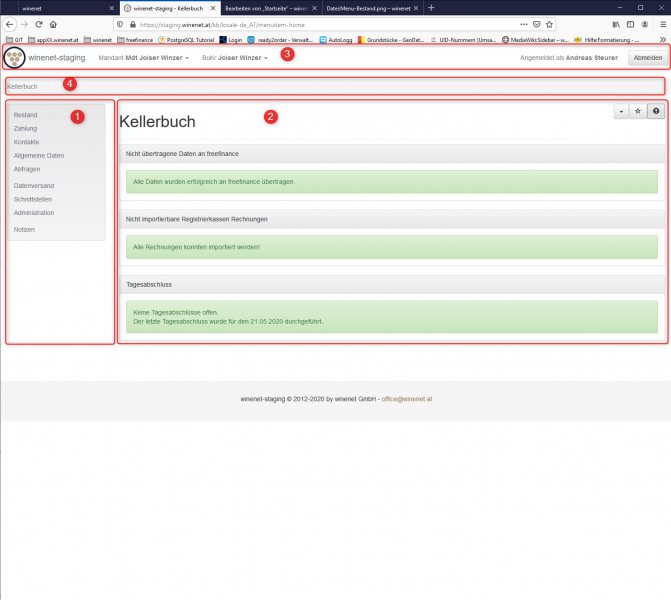
Task: Open new browser tab with plus icon
Action: 431,8
